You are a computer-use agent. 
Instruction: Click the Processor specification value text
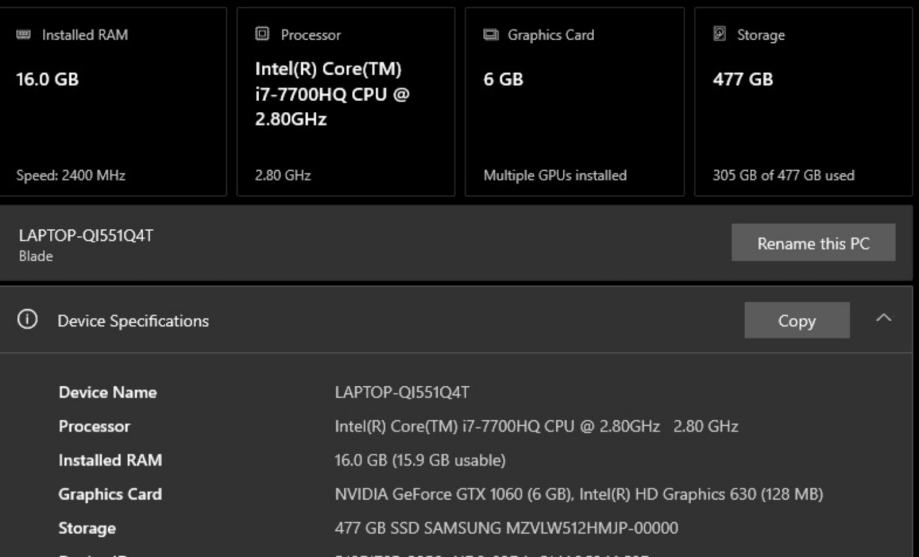pyautogui.click(x=536, y=426)
